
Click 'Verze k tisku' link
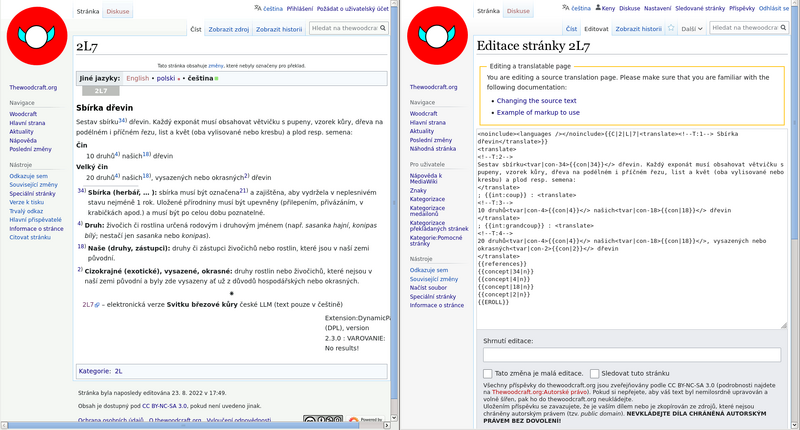(27, 202)
